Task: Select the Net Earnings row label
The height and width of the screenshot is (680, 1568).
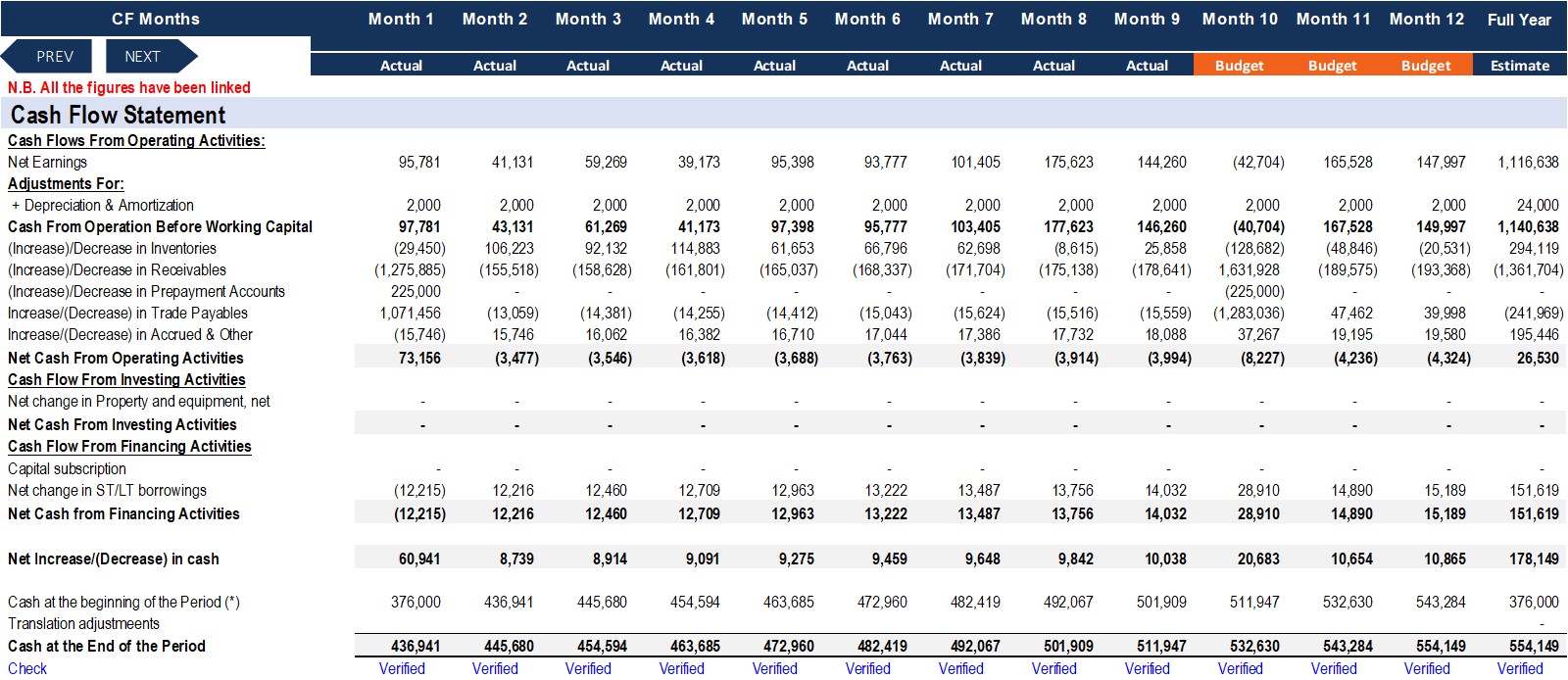Action: coord(47,162)
